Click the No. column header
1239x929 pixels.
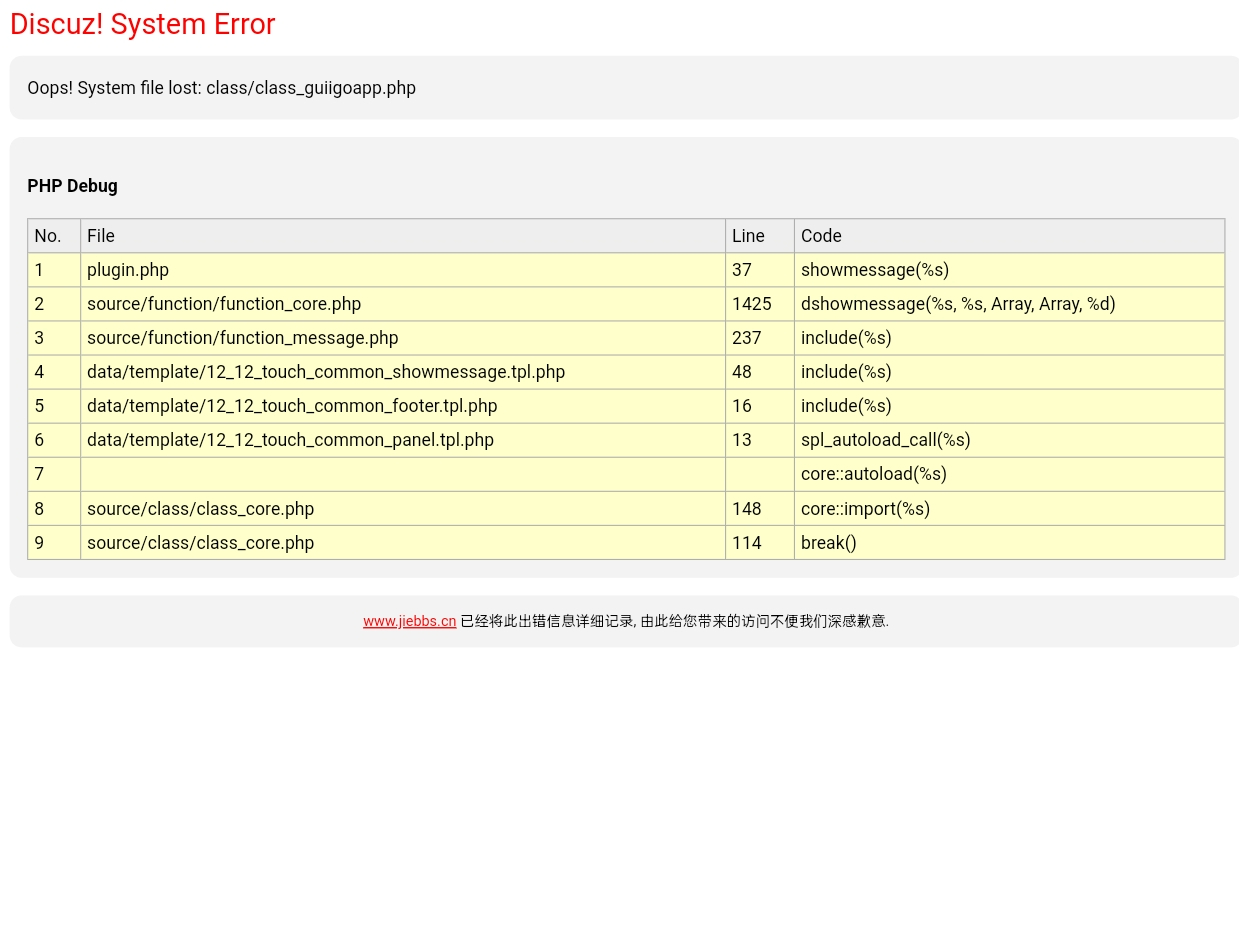[48, 236]
